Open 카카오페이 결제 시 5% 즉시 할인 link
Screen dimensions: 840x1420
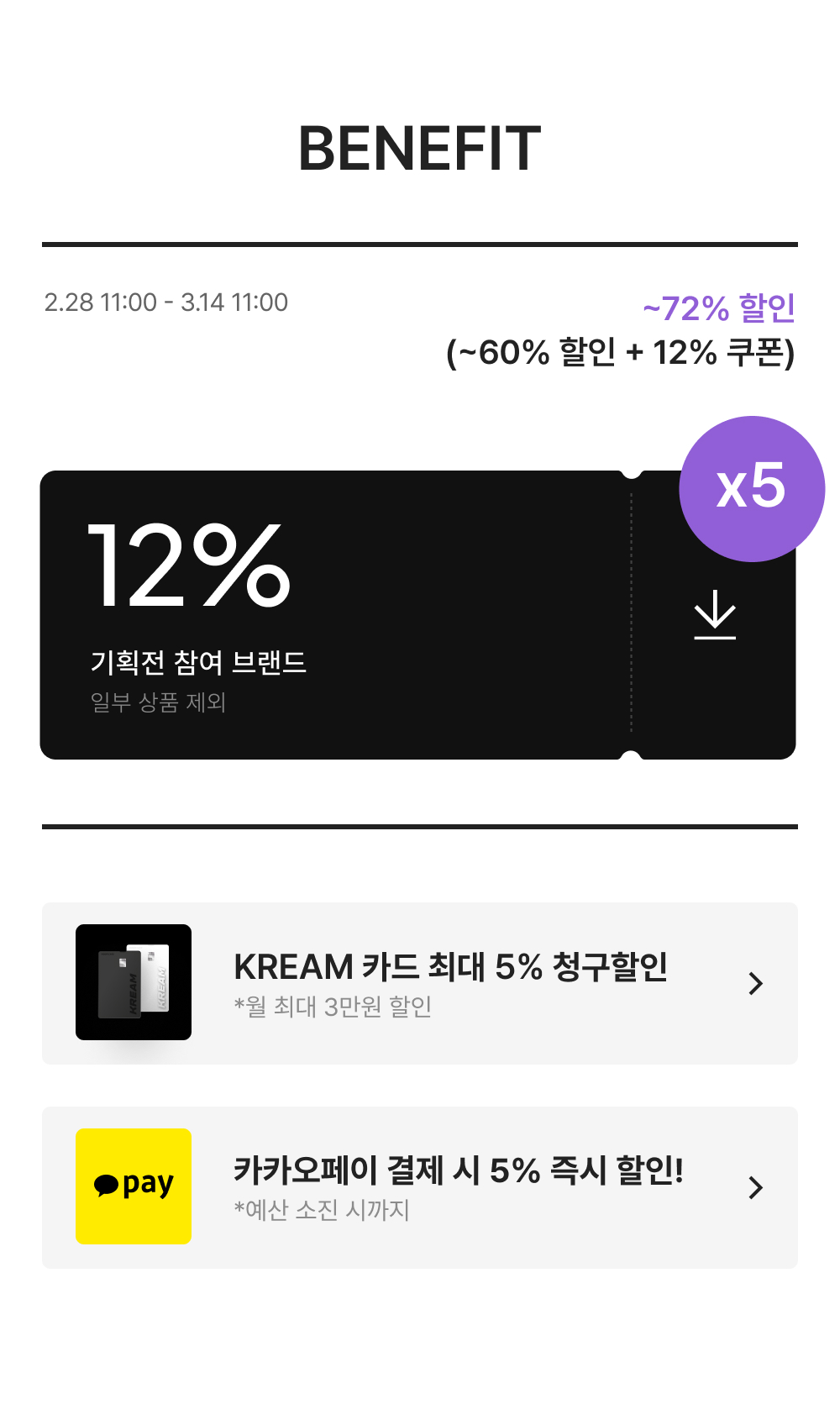(459, 1170)
